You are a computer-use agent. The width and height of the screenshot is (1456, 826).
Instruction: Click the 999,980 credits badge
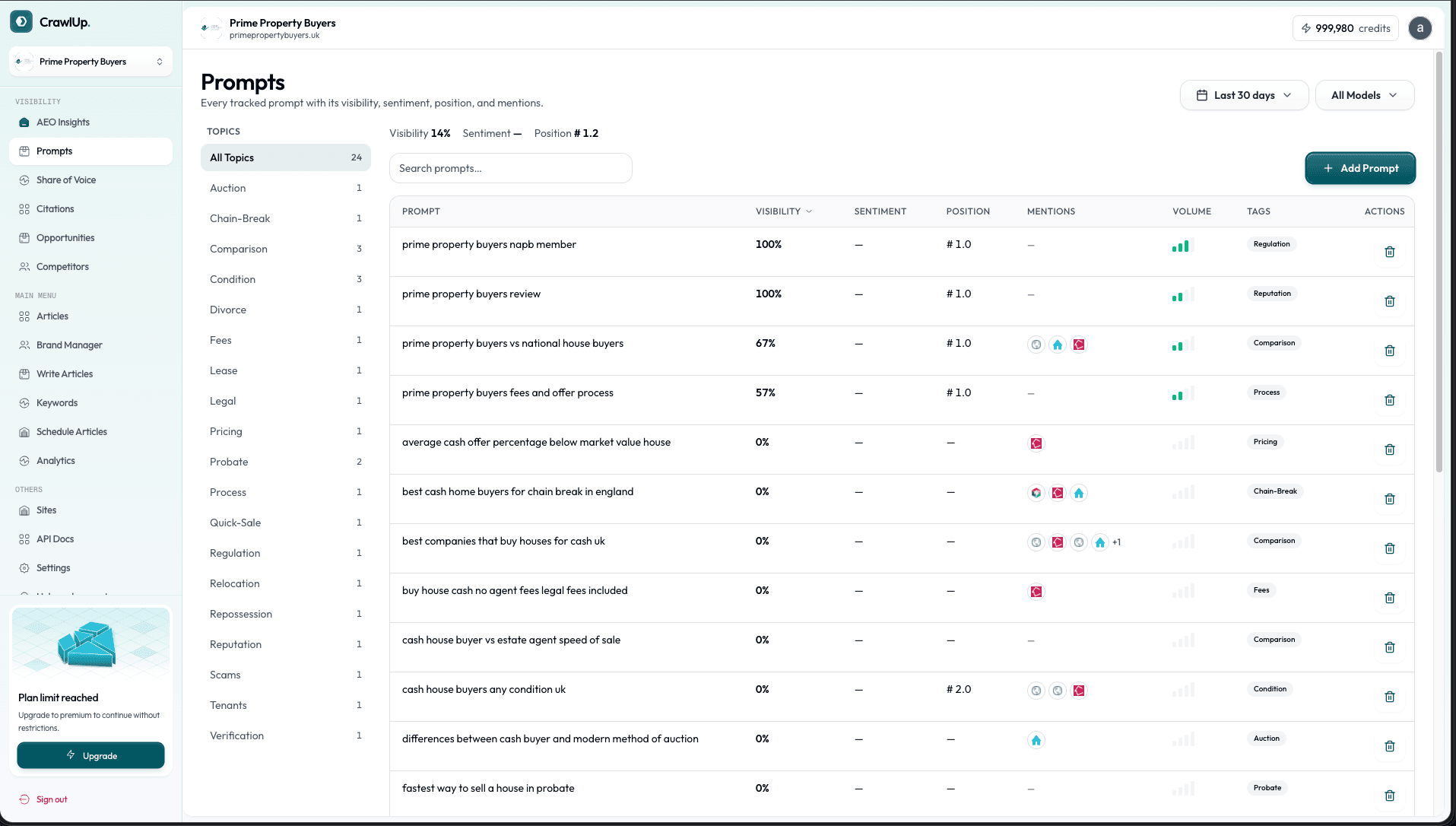[1346, 28]
